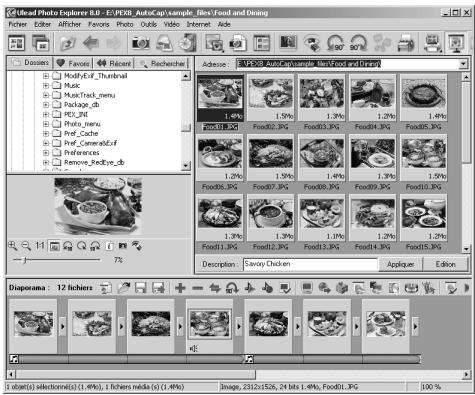Expand the Music folder node

pyautogui.click(x=46, y=86)
